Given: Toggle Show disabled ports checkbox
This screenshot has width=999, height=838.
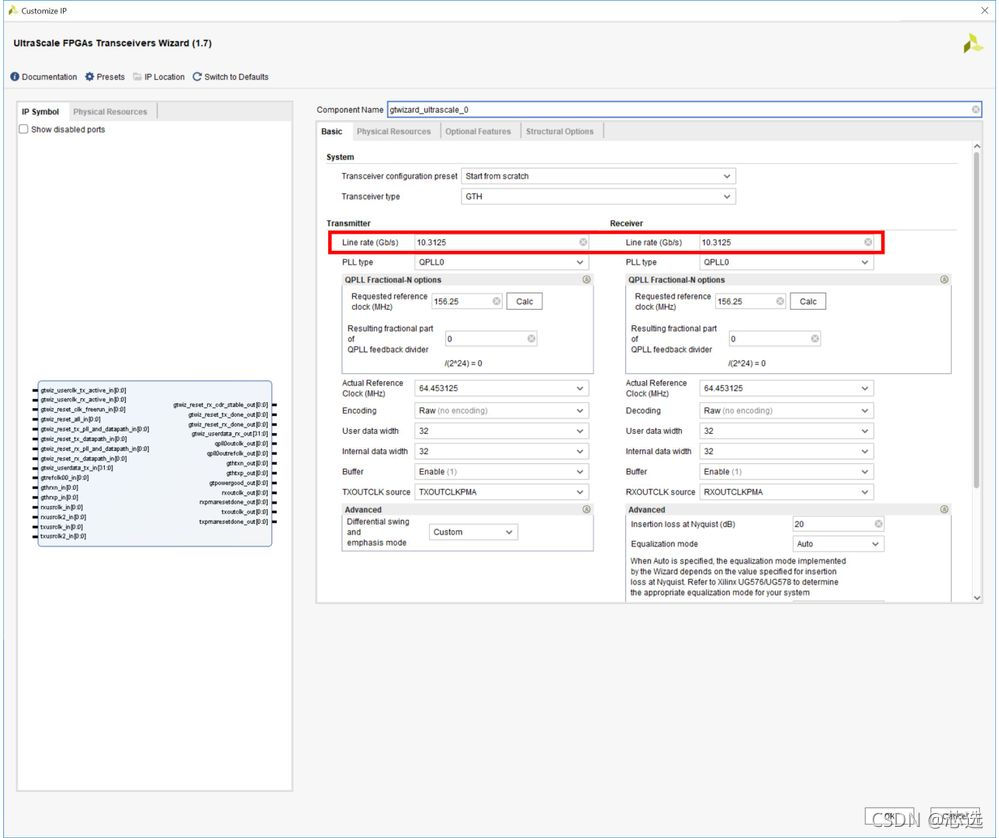Looking at the screenshot, I should tap(24, 129).
